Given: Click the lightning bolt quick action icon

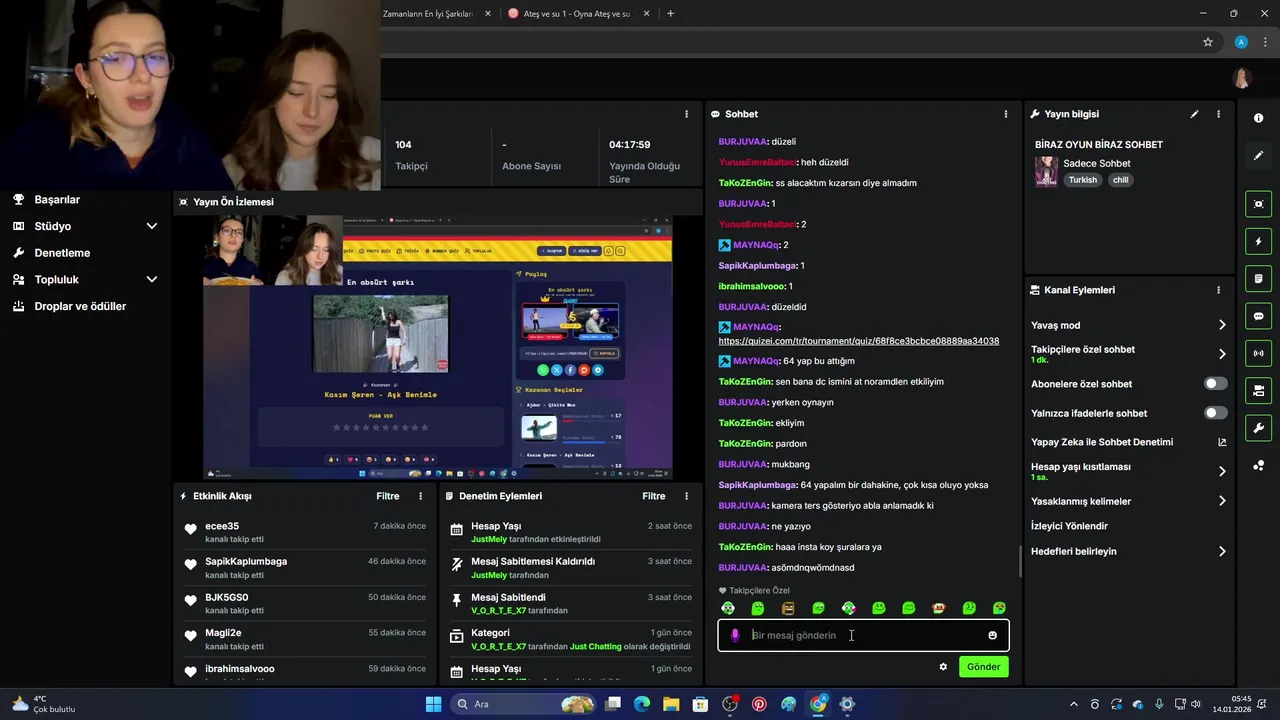Looking at the screenshot, I should [1258, 241].
